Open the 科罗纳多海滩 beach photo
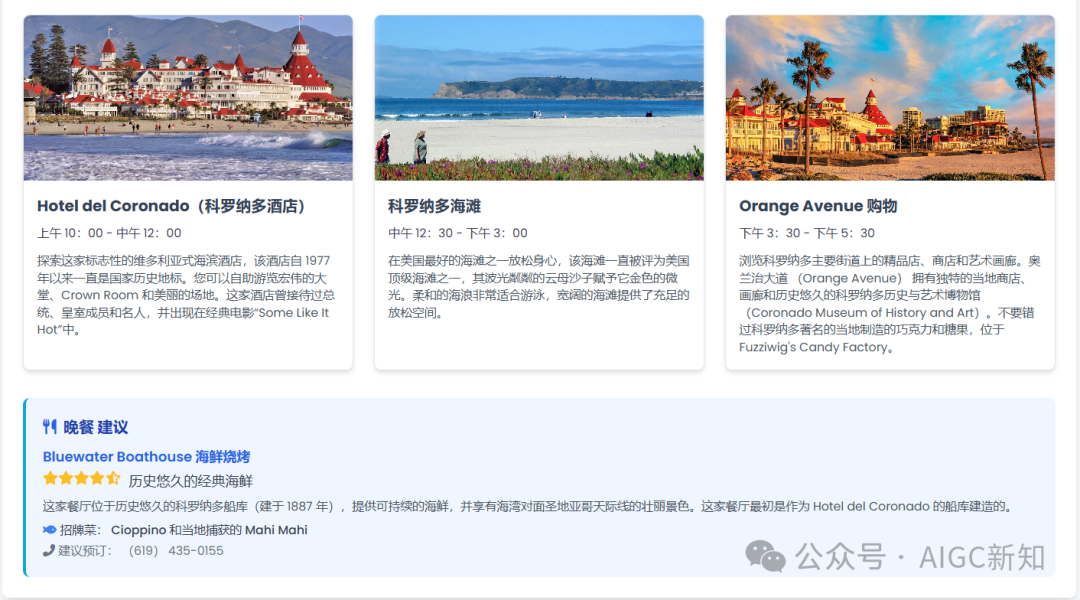1080x600 pixels. pos(539,98)
